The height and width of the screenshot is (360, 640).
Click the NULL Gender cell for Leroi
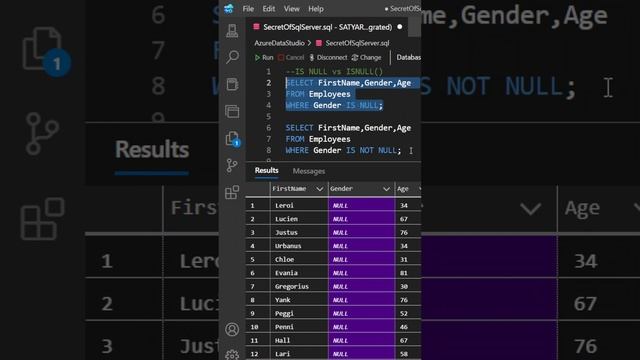(362, 205)
